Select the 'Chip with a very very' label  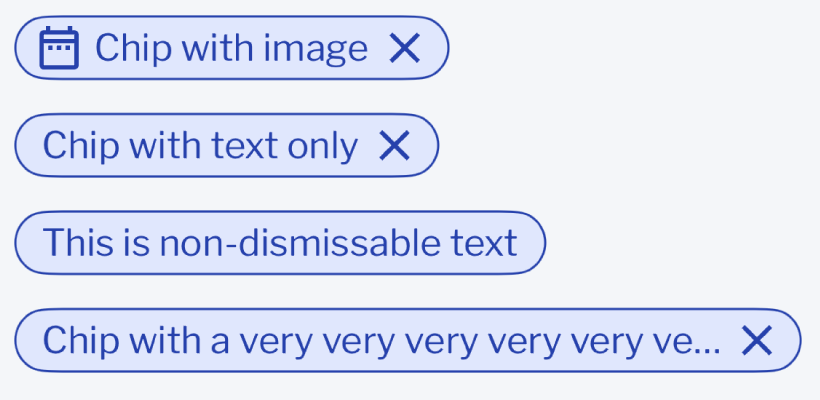382,341
